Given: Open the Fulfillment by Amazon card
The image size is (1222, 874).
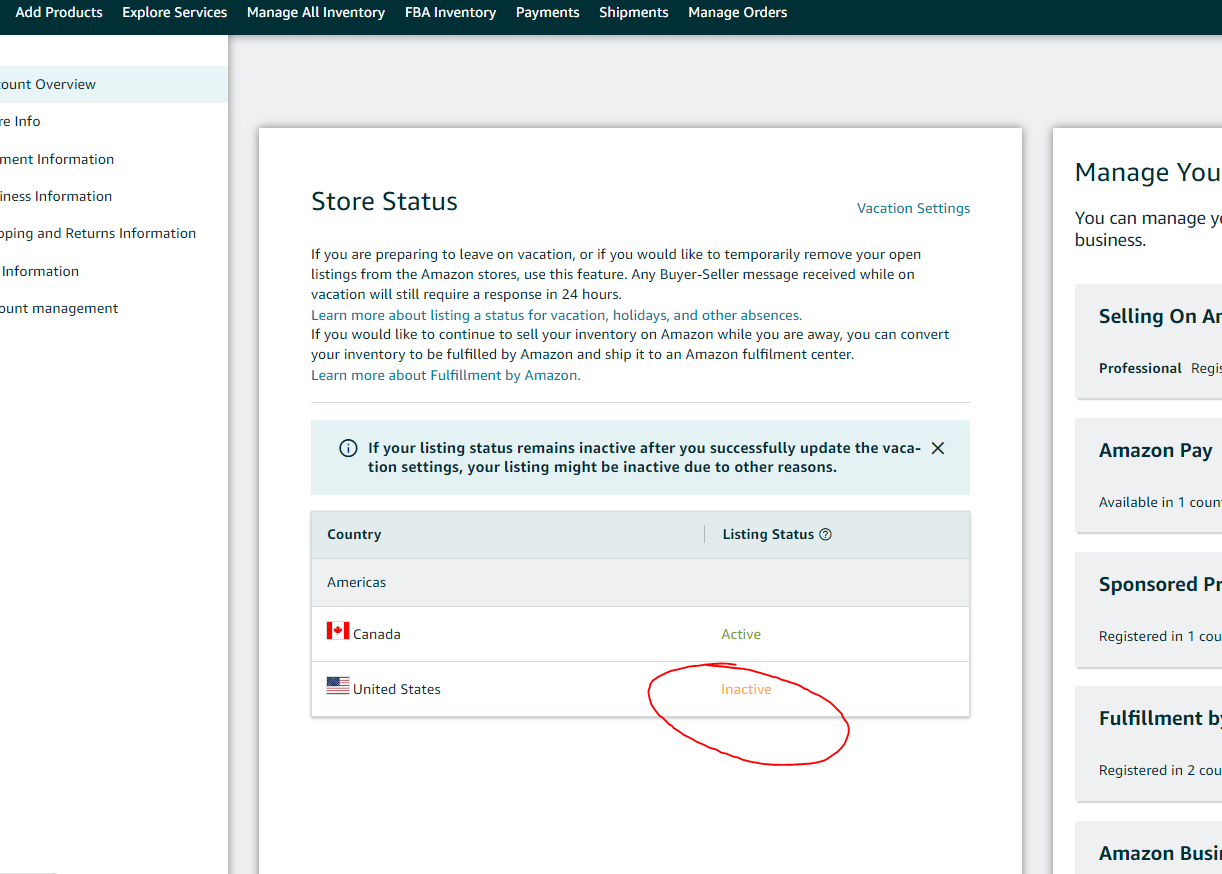Looking at the screenshot, I should (x=1149, y=743).
